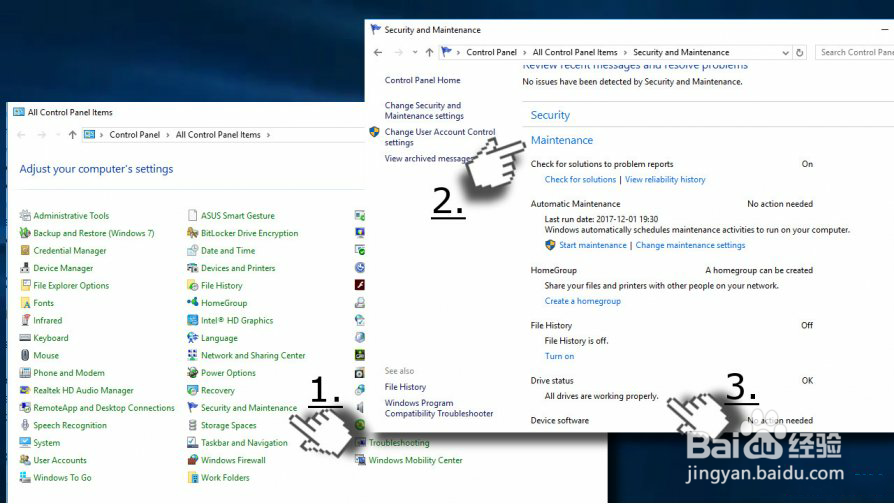Click the Infrared icon

[x=25, y=320]
